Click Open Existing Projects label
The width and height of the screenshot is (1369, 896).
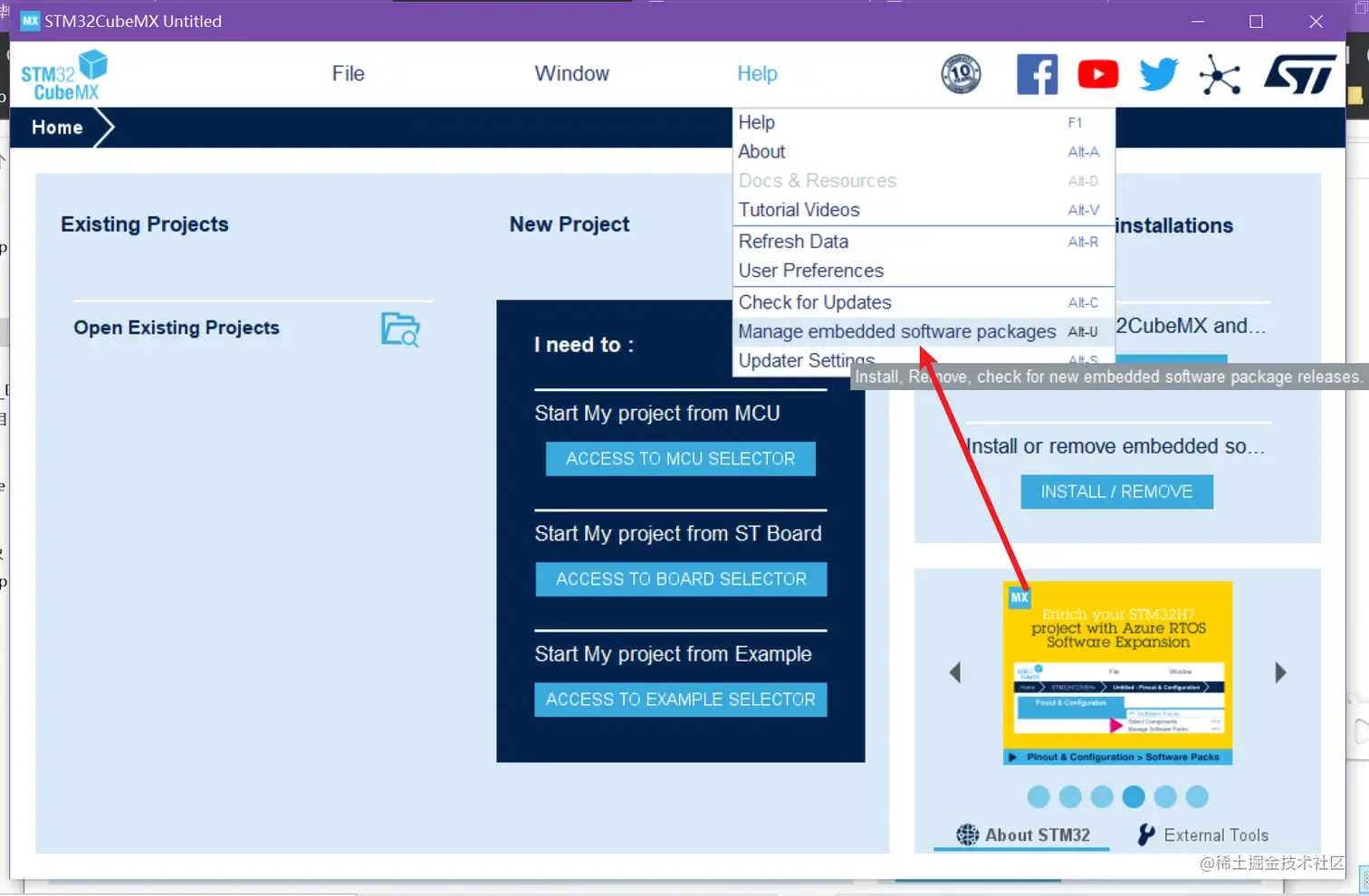tap(177, 328)
